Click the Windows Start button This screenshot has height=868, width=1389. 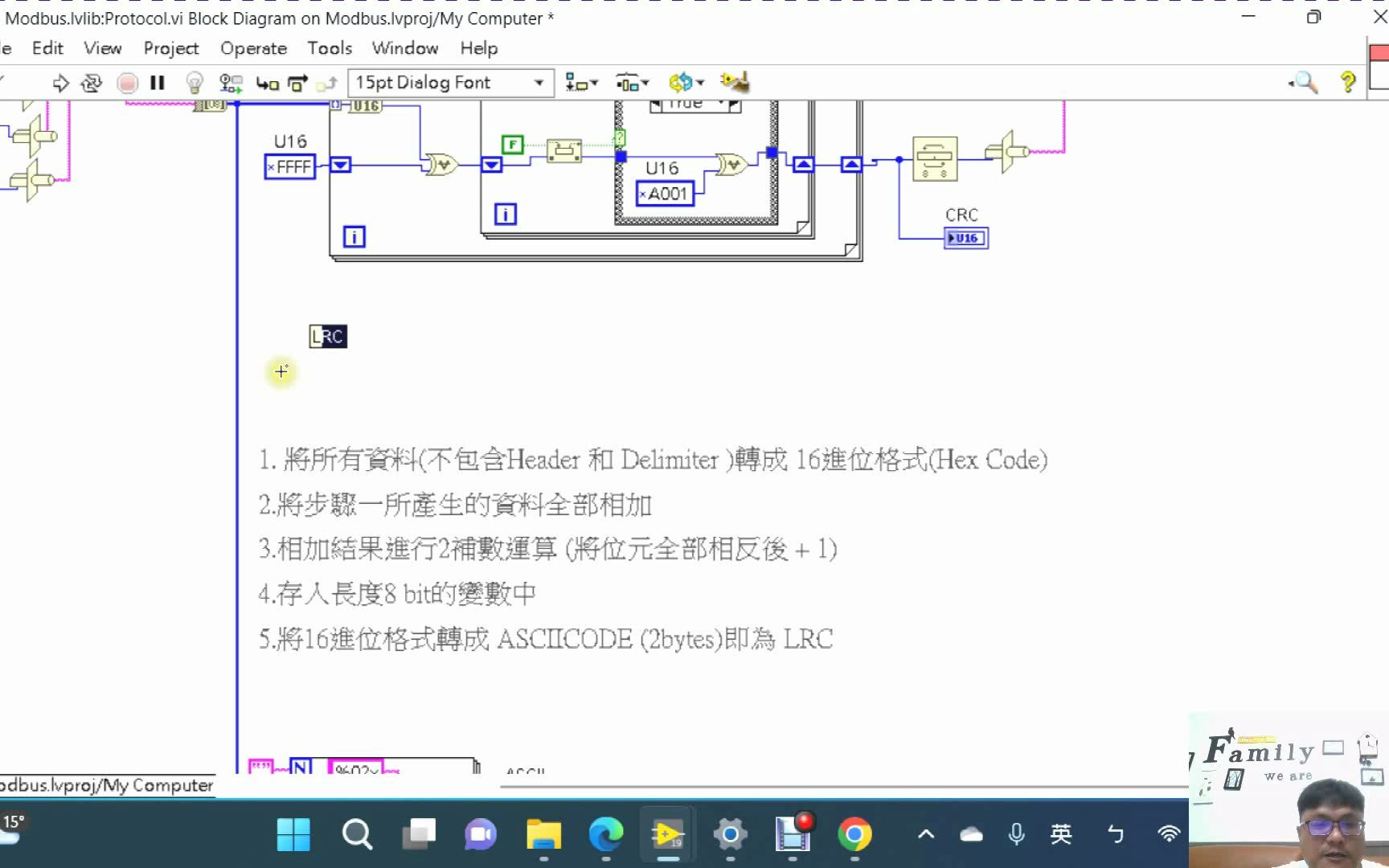click(294, 836)
